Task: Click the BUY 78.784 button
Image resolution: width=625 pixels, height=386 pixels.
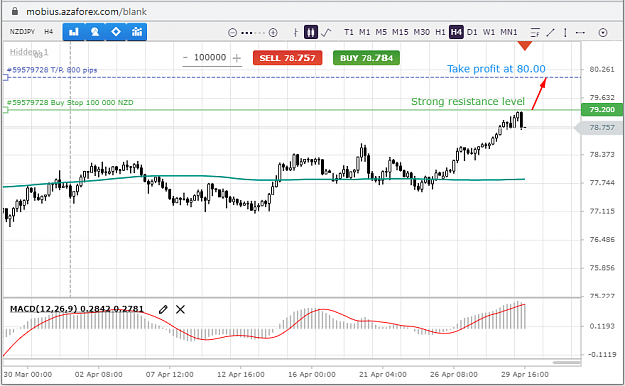Action: tap(366, 58)
